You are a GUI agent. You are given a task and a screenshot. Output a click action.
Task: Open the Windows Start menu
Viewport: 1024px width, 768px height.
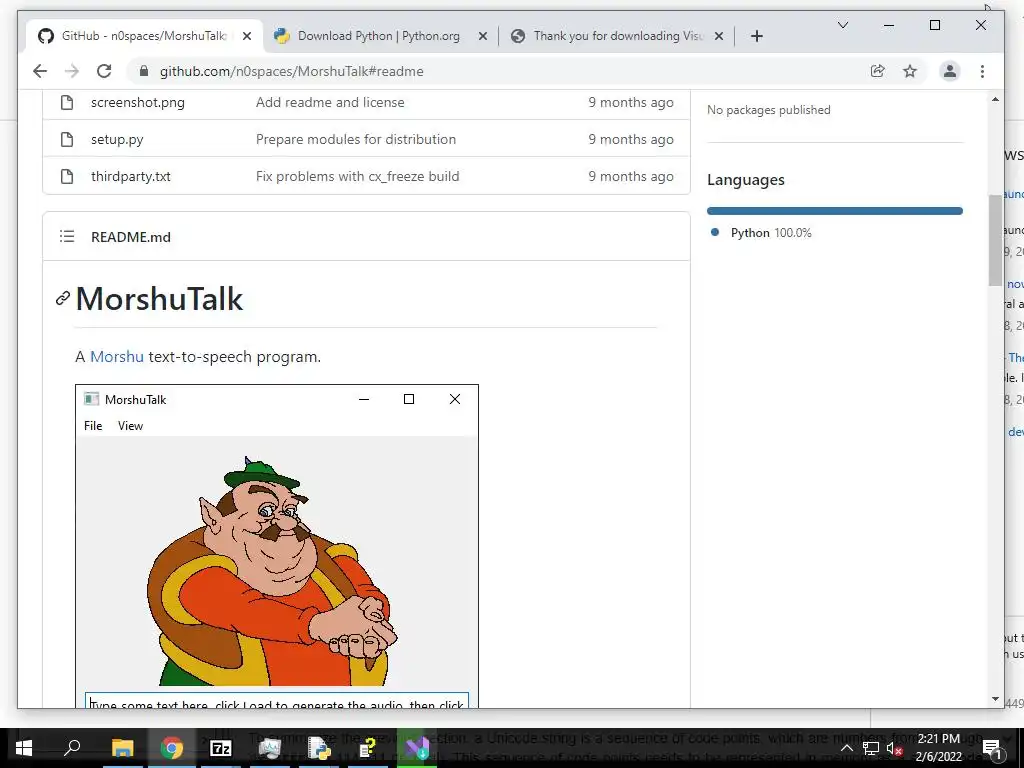click(x=24, y=748)
